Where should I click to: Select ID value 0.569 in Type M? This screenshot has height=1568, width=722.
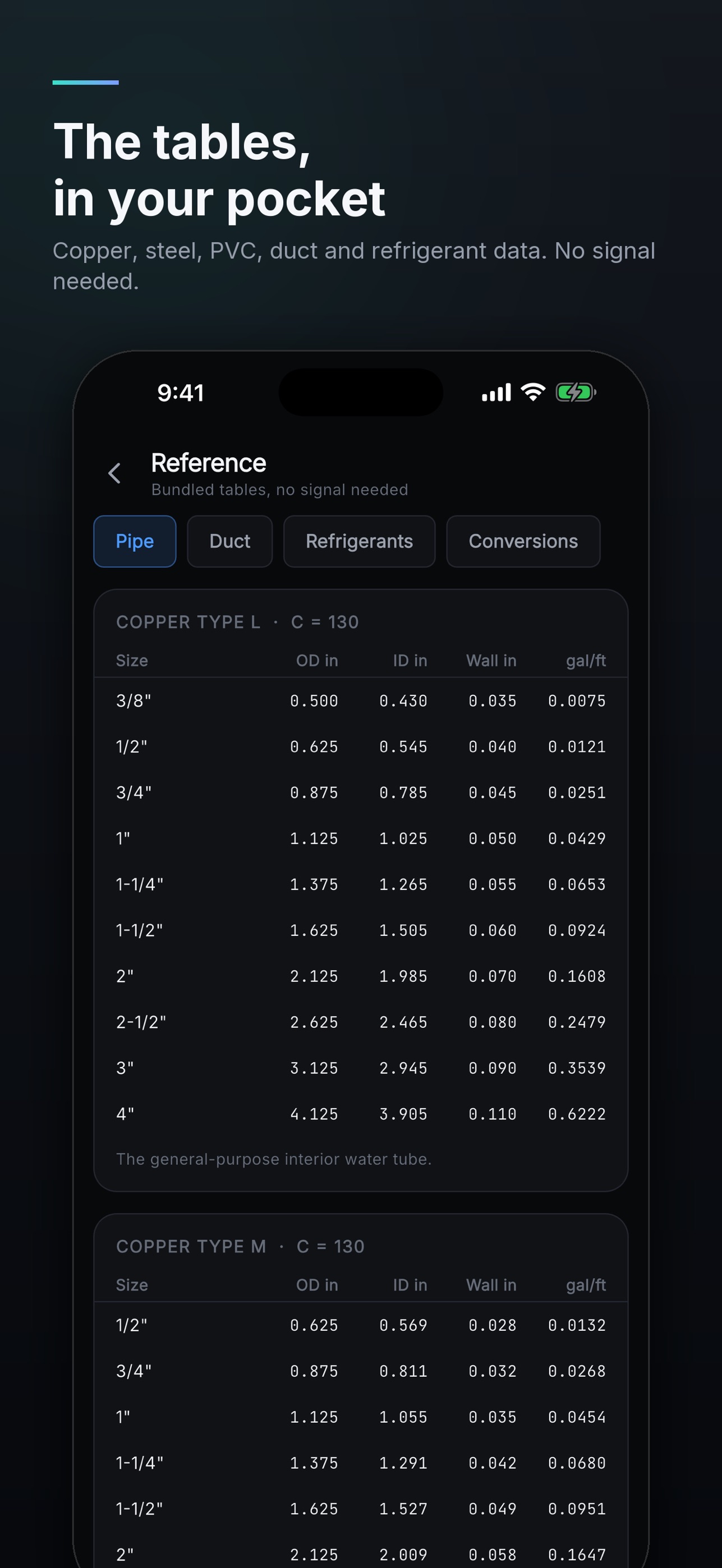pyautogui.click(x=403, y=1325)
